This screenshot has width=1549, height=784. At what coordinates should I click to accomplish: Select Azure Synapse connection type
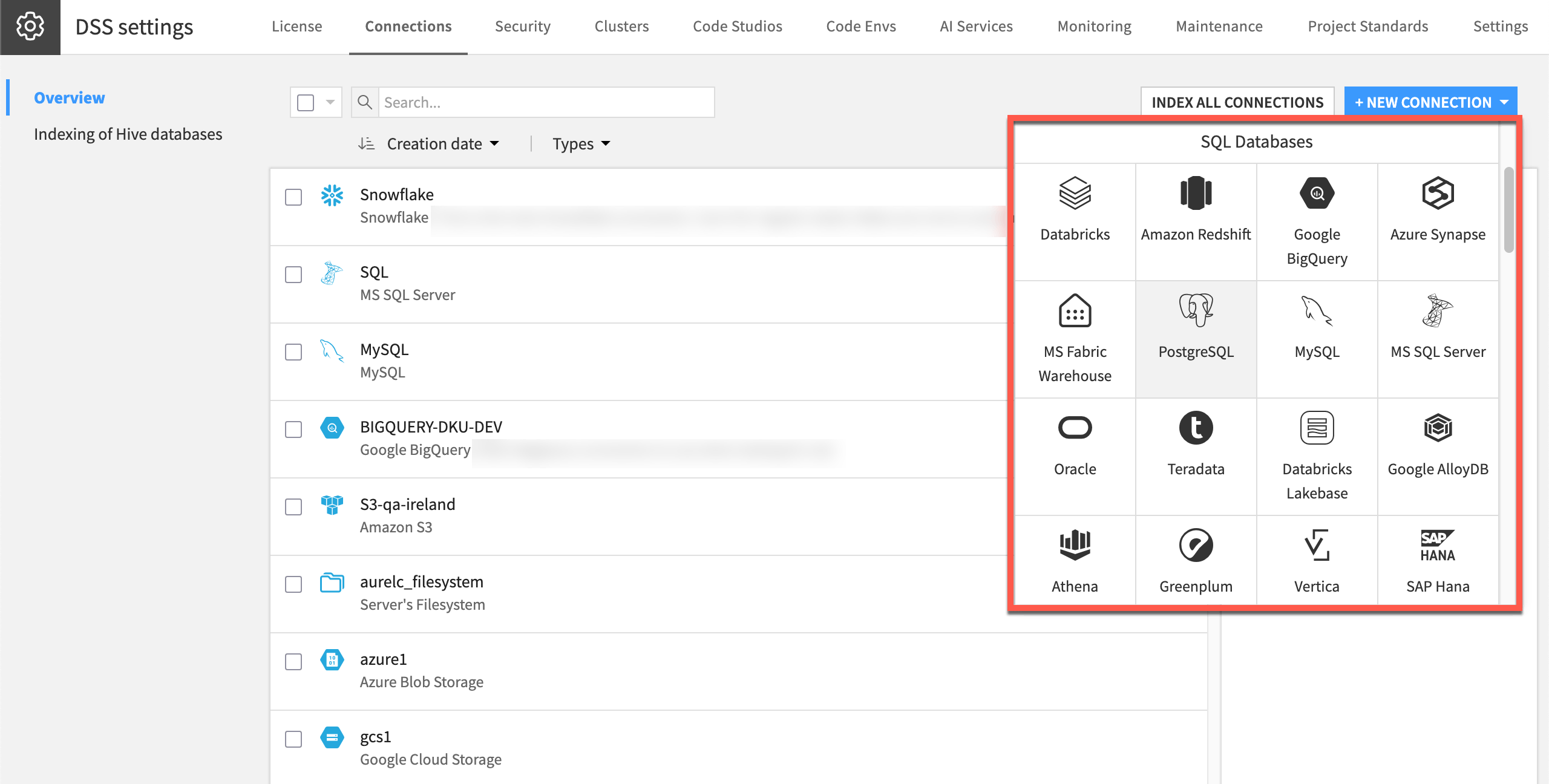click(1438, 221)
